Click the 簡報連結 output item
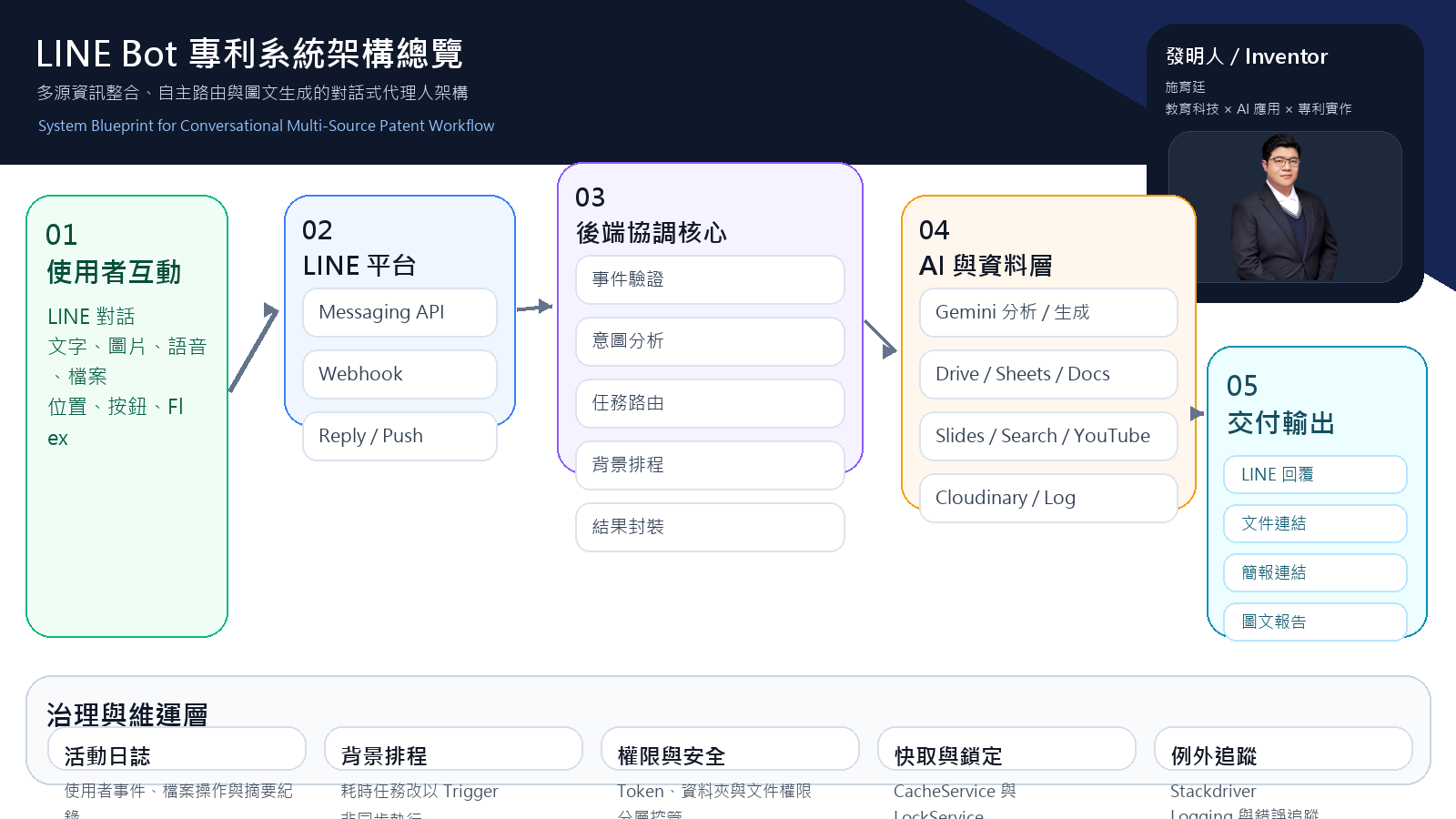 tap(1315, 572)
